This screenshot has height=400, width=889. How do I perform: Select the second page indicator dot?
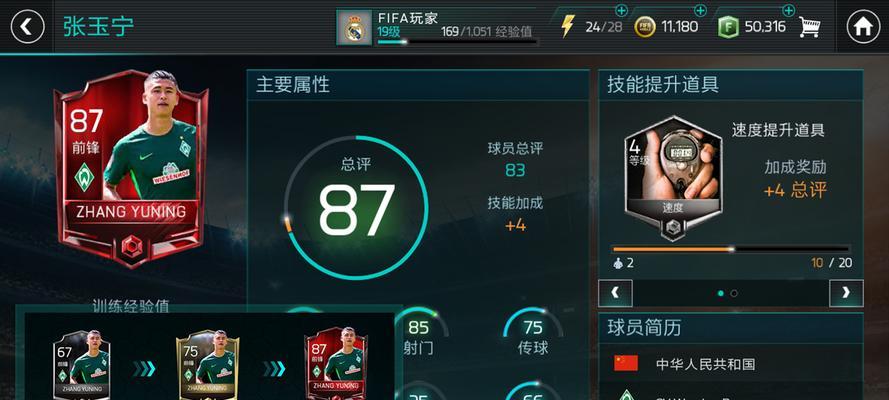coord(734,293)
